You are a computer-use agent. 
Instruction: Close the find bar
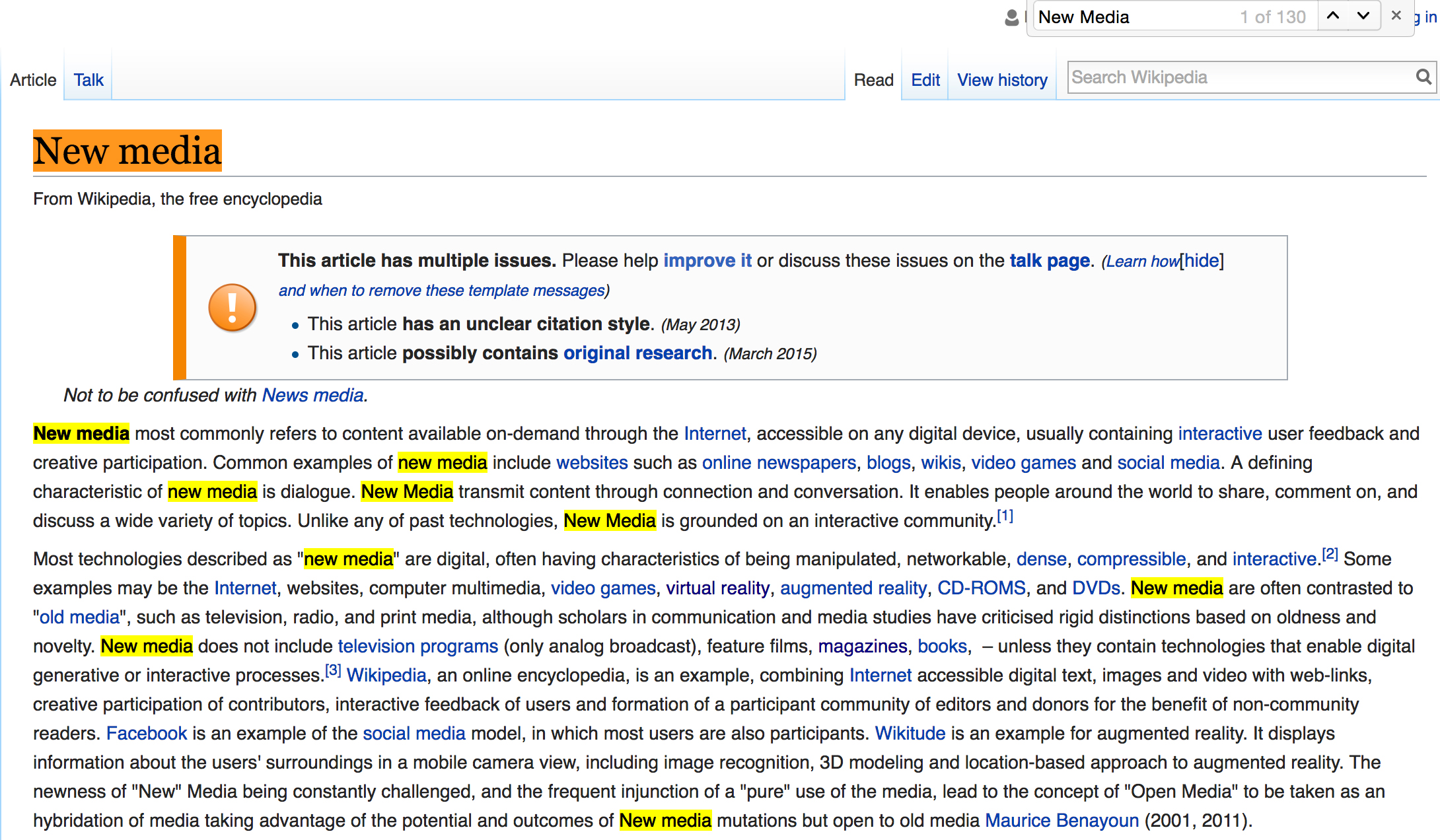[1396, 16]
